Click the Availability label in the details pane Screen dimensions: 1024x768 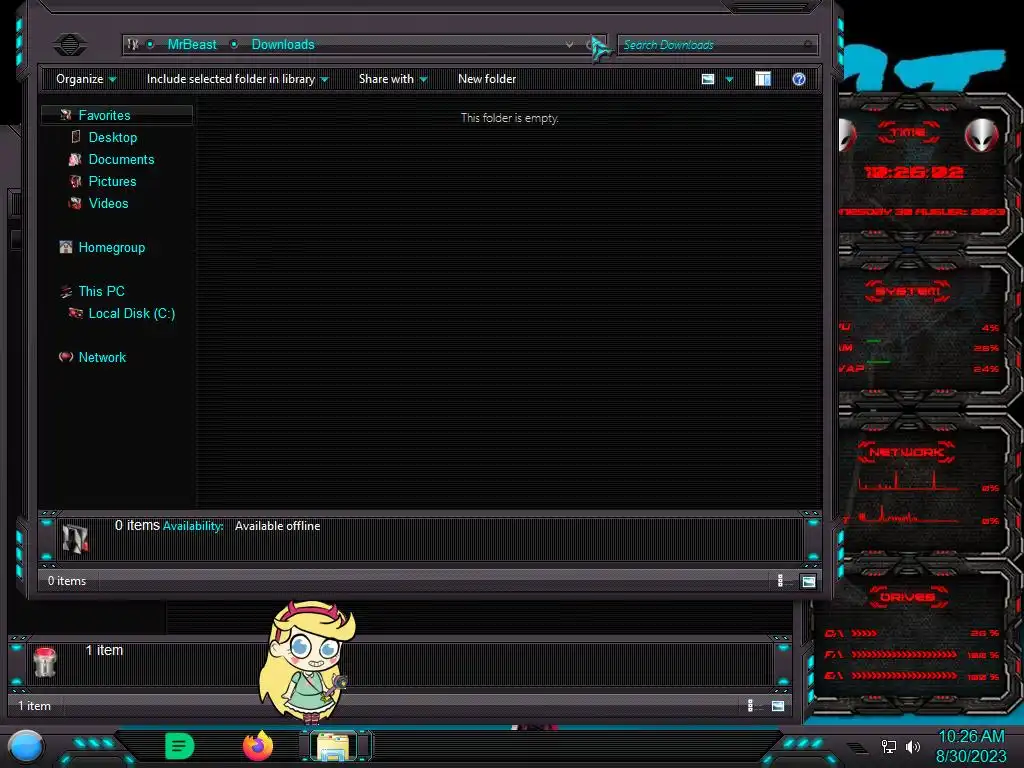[193, 526]
